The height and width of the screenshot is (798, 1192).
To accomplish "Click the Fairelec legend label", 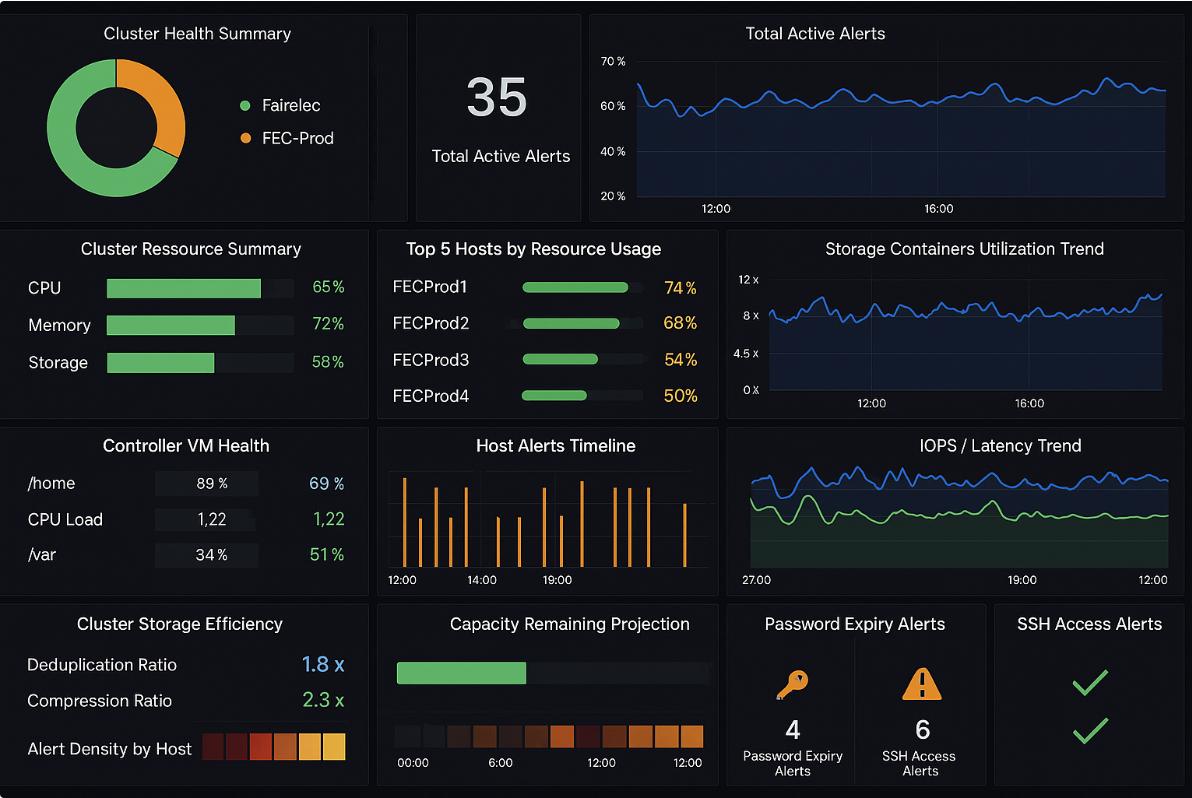I will point(291,106).
